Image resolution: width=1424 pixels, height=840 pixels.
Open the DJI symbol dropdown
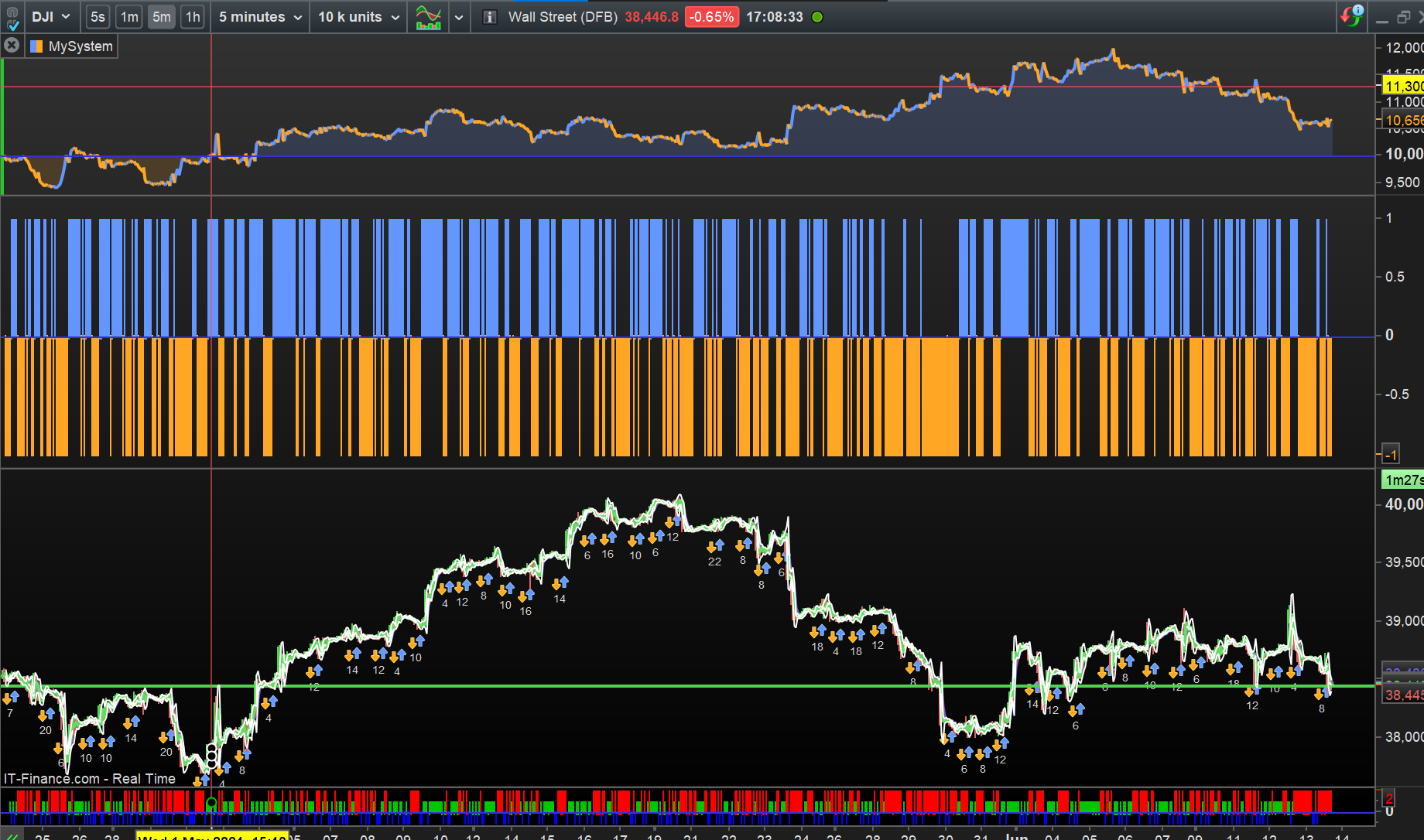point(51,17)
